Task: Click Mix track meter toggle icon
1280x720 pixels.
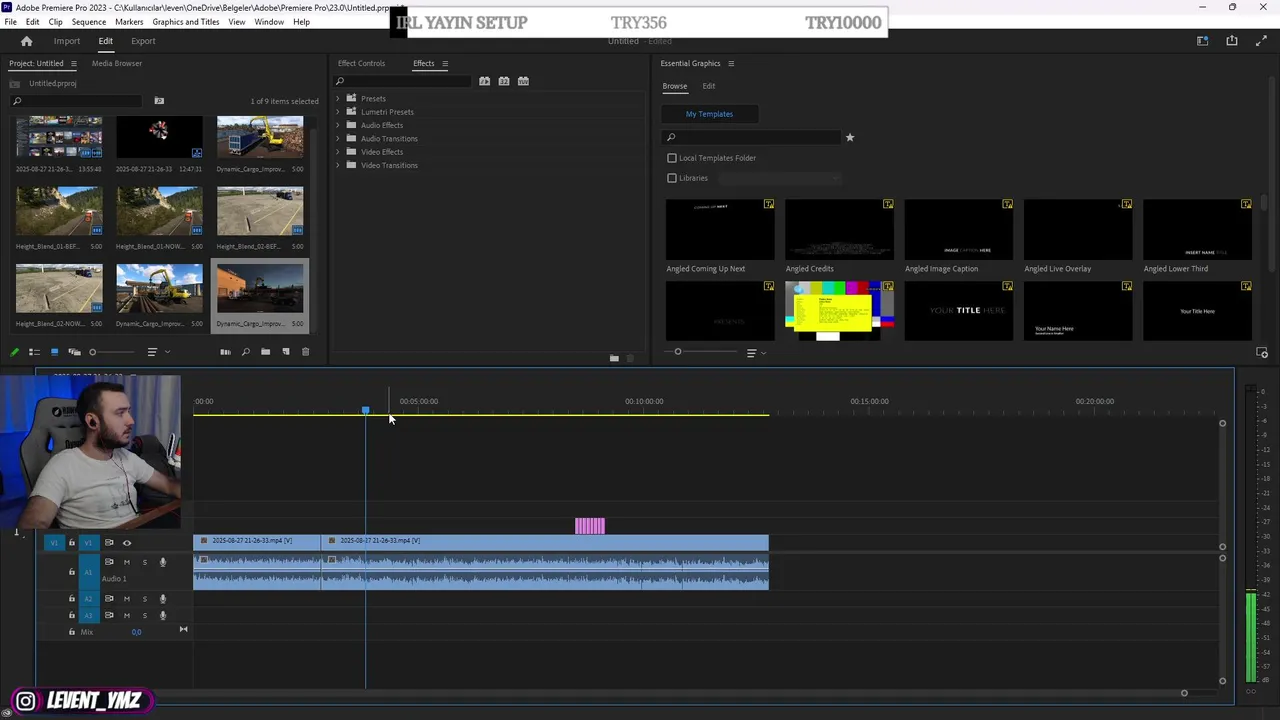Action: (x=183, y=629)
